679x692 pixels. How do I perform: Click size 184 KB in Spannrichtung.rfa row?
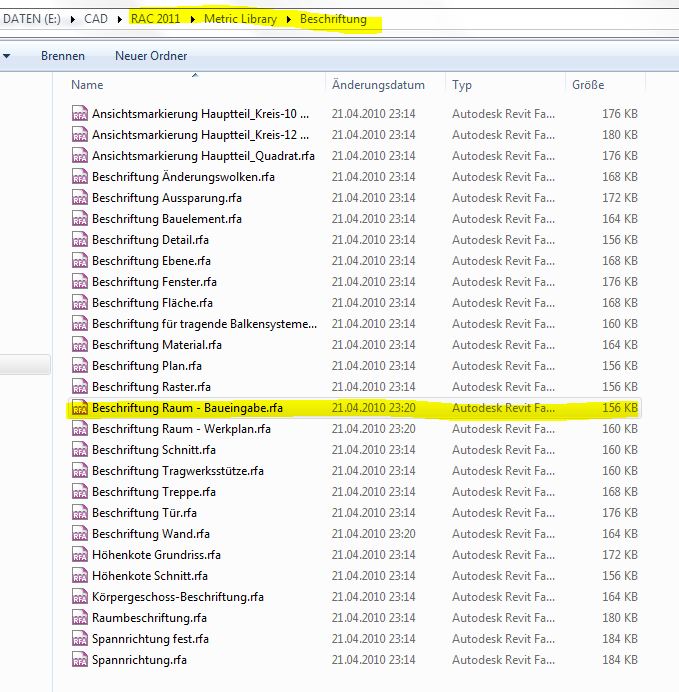click(x=620, y=660)
